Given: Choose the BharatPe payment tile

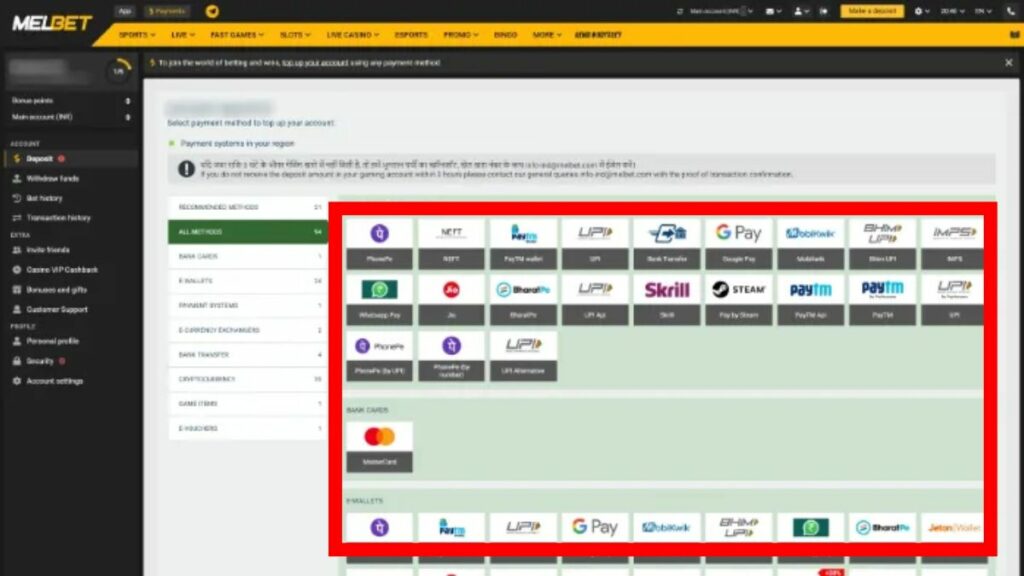Looking at the screenshot, I should point(523,300).
